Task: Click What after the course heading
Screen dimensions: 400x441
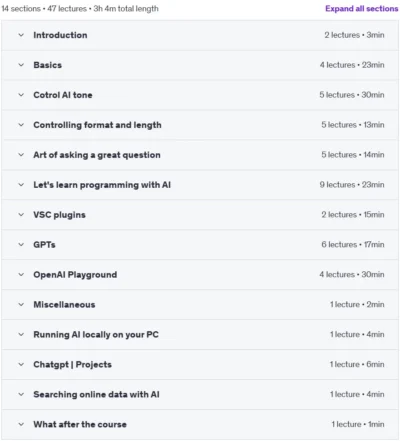Action: click(80, 424)
